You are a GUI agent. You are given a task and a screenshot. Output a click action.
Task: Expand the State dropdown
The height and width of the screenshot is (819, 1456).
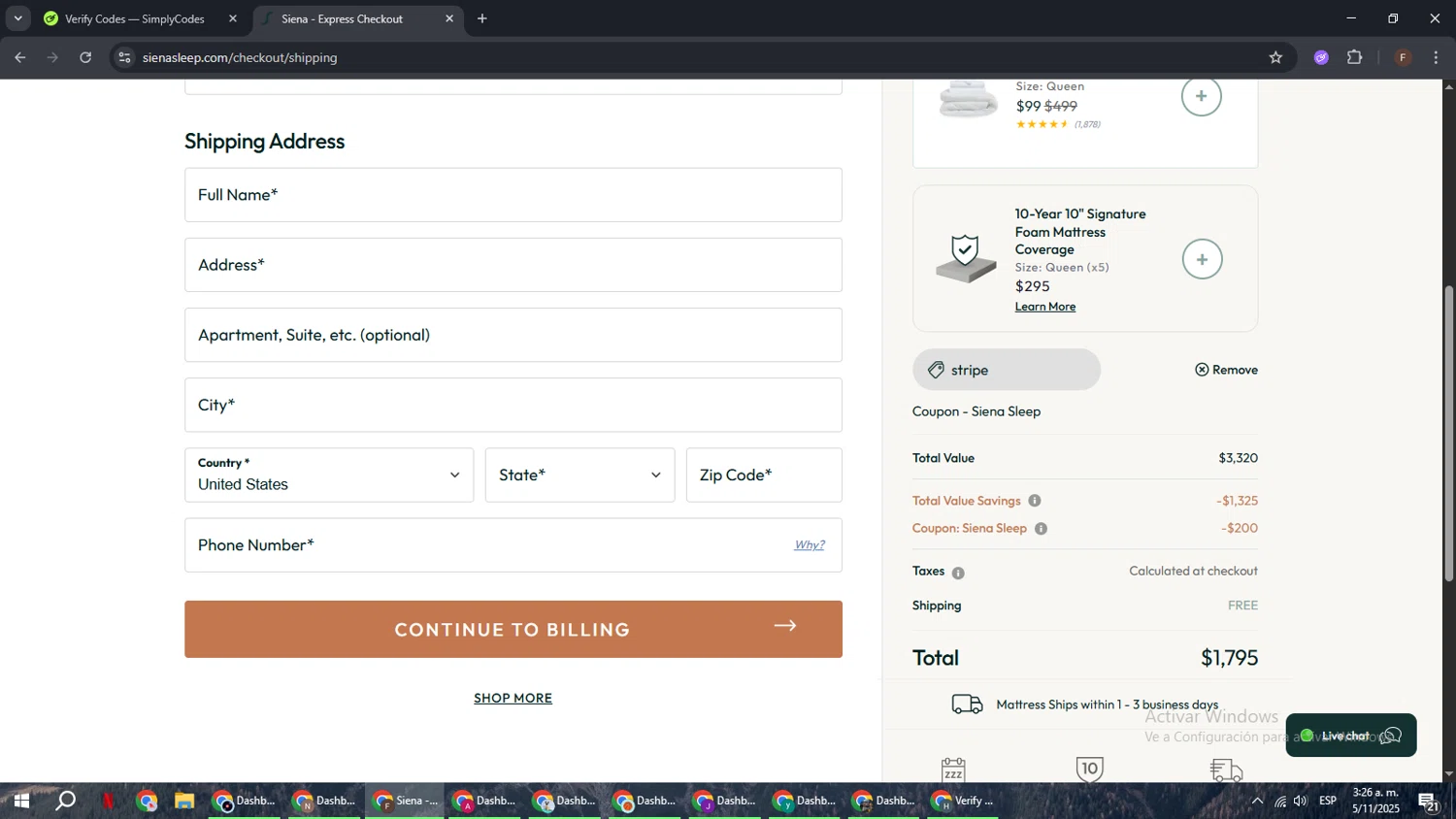(579, 475)
